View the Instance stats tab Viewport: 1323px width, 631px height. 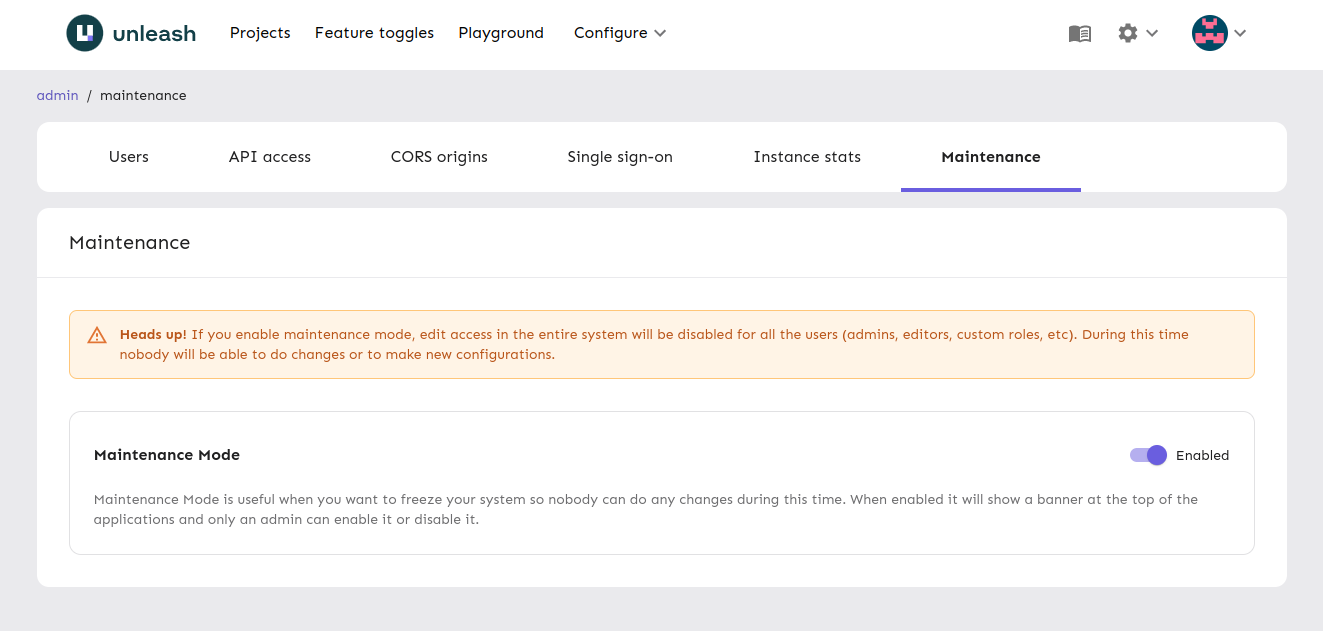click(x=806, y=157)
